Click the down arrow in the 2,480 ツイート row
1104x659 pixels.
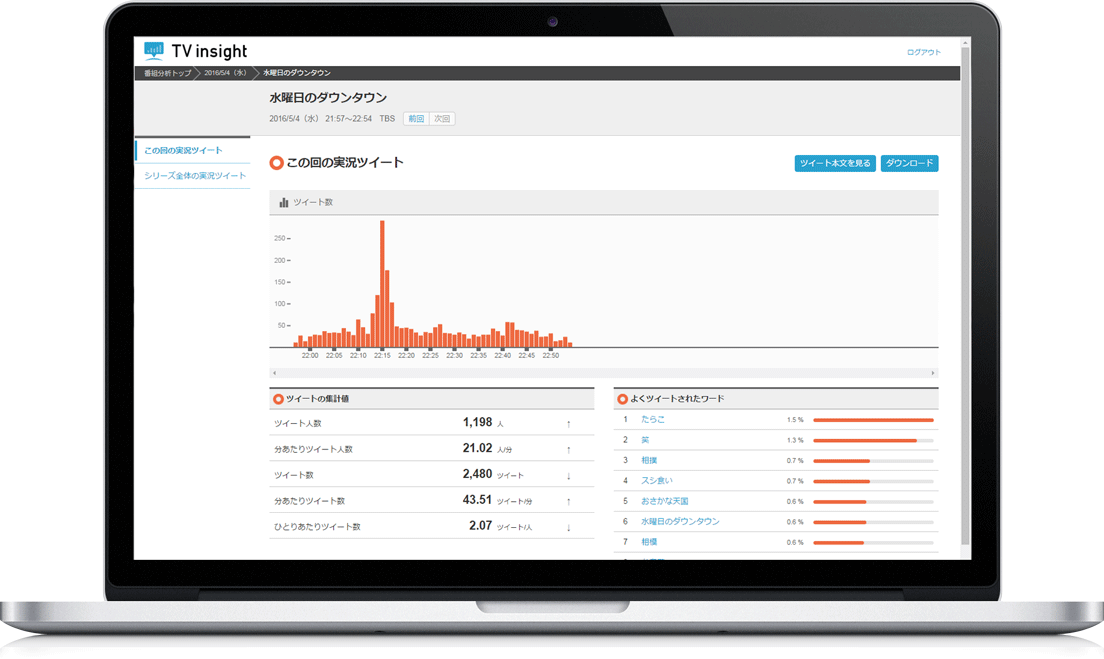pos(568,476)
